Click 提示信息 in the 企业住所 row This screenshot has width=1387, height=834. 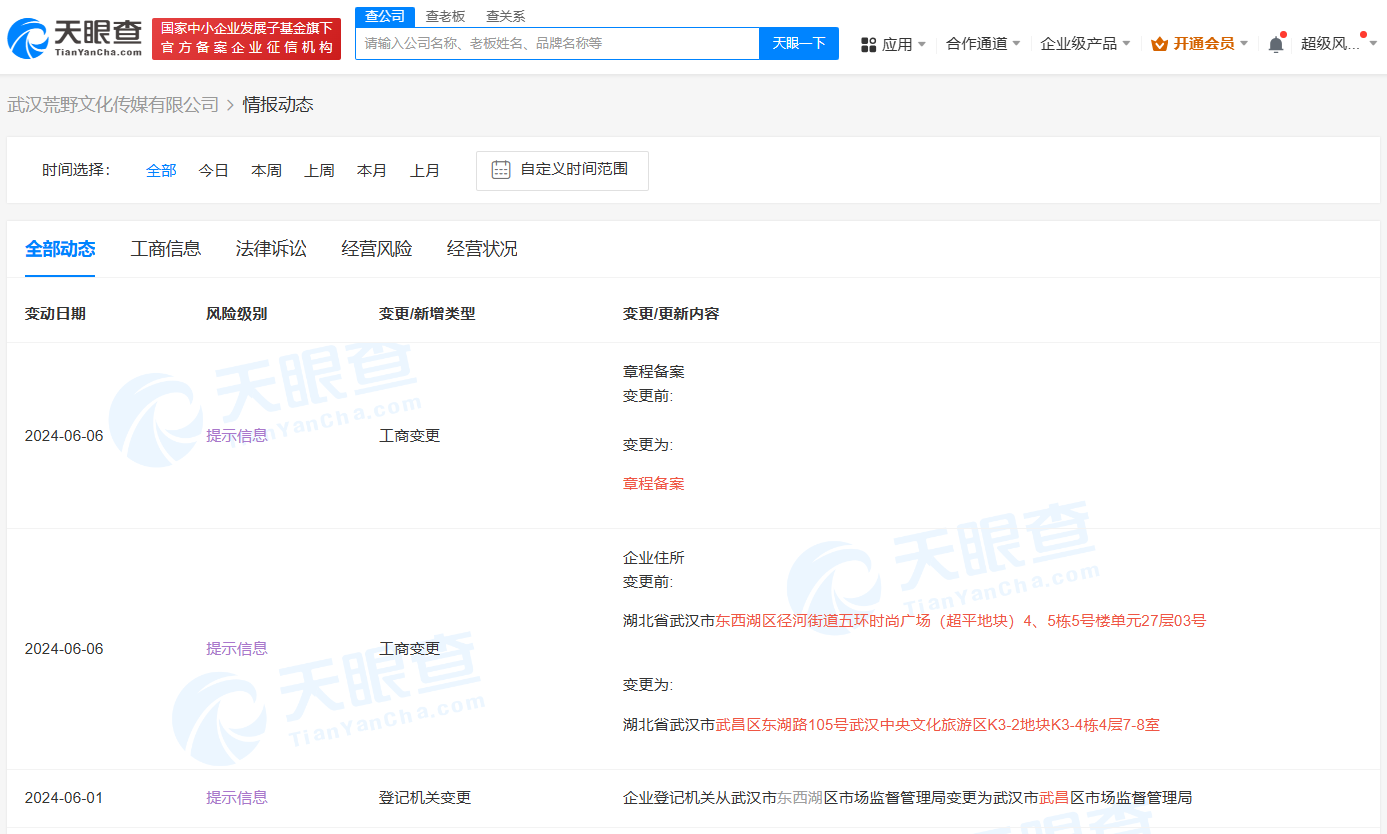click(237, 649)
